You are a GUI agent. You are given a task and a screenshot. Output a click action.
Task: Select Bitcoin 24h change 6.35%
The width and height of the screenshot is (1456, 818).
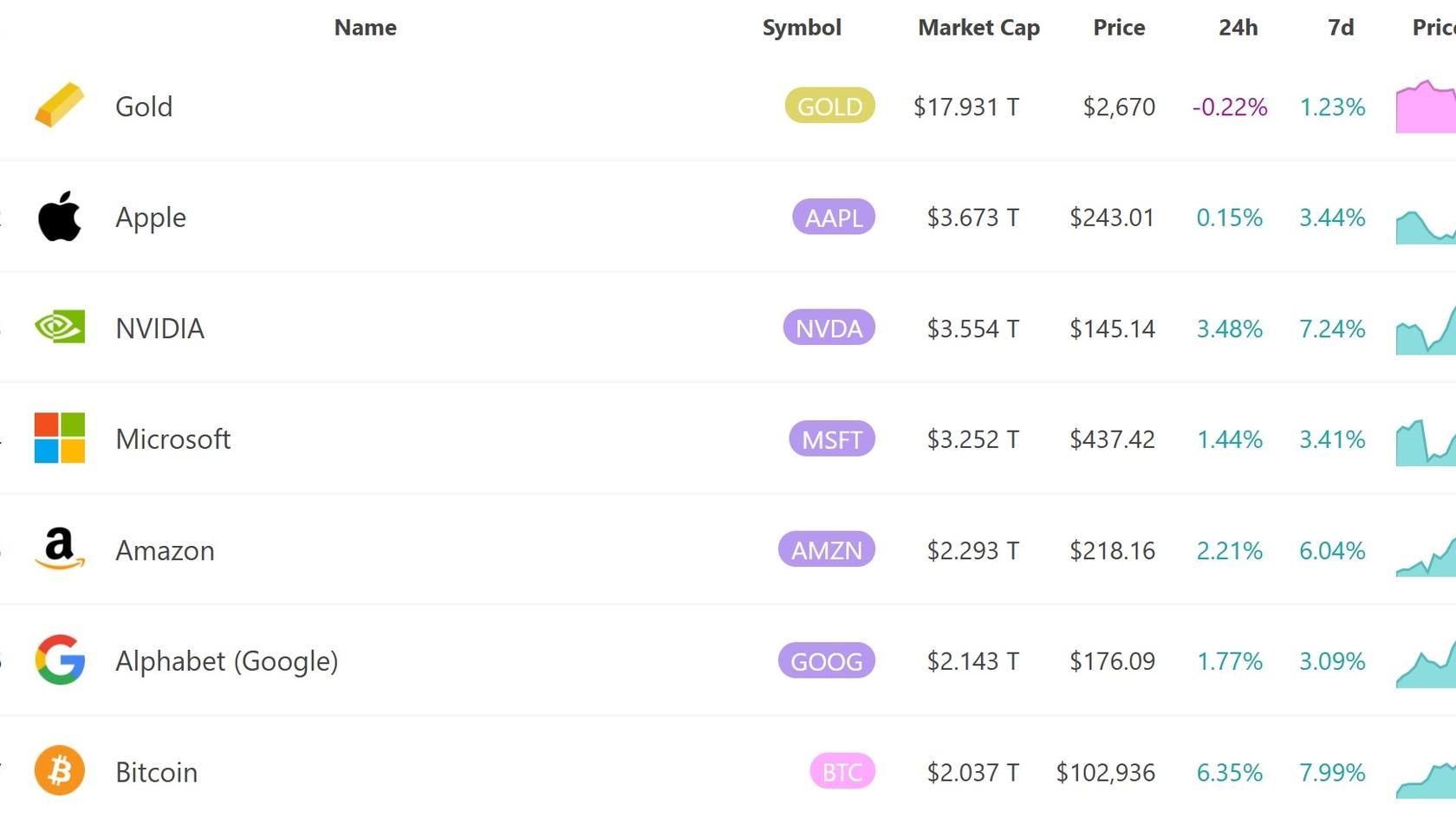coord(1230,772)
